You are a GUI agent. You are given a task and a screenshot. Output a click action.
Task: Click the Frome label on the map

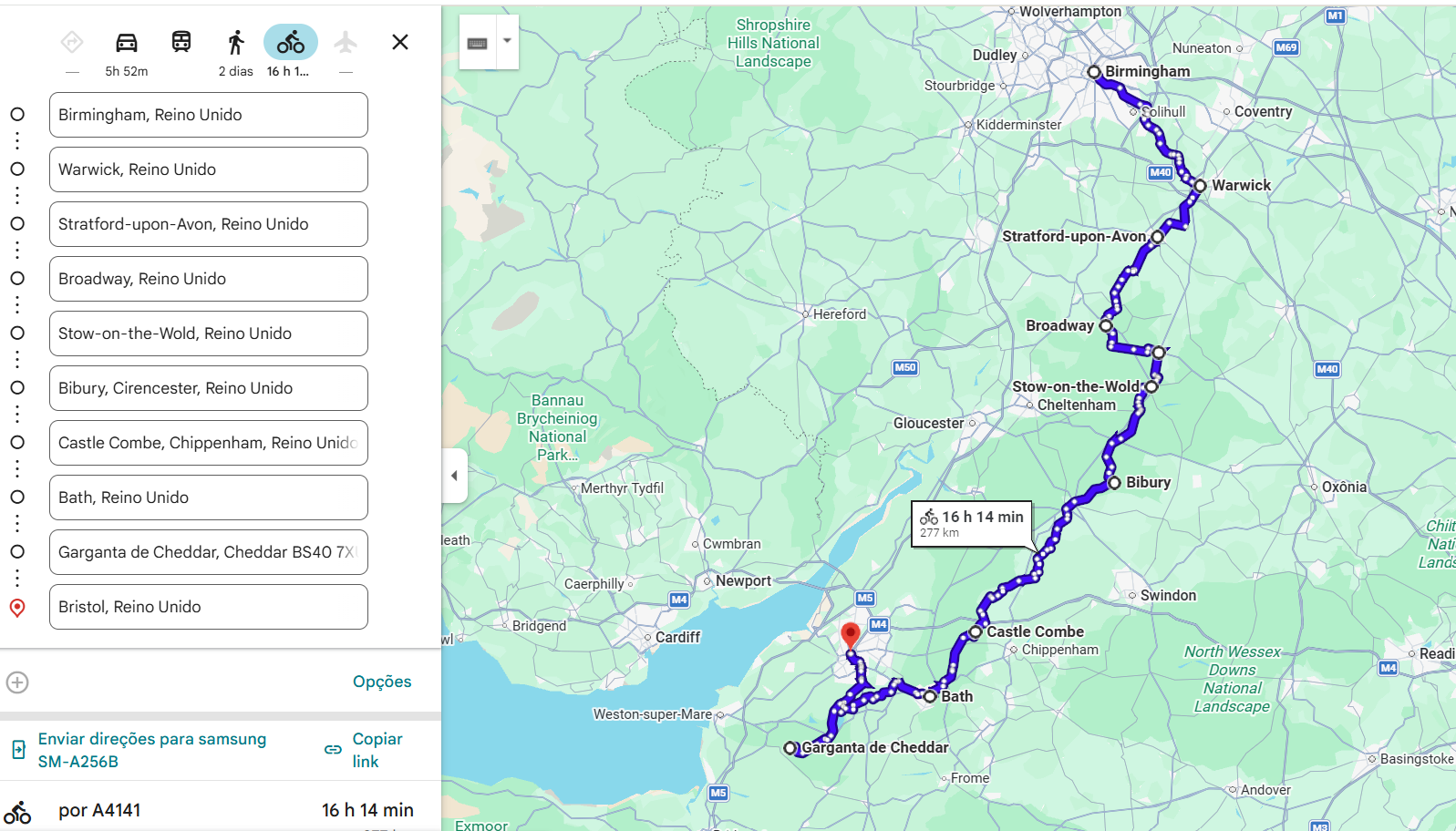(x=969, y=778)
